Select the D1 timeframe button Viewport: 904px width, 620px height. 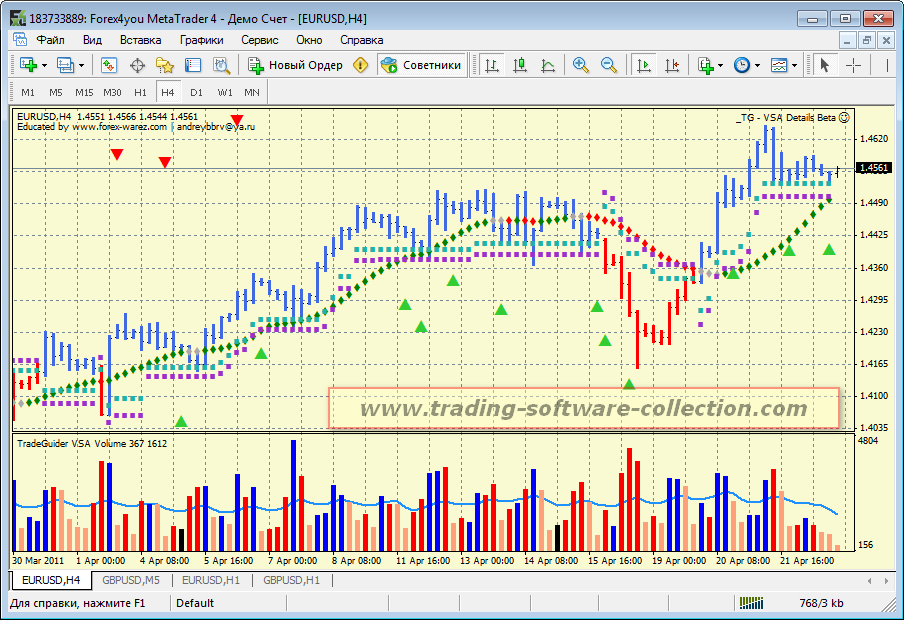(x=196, y=92)
